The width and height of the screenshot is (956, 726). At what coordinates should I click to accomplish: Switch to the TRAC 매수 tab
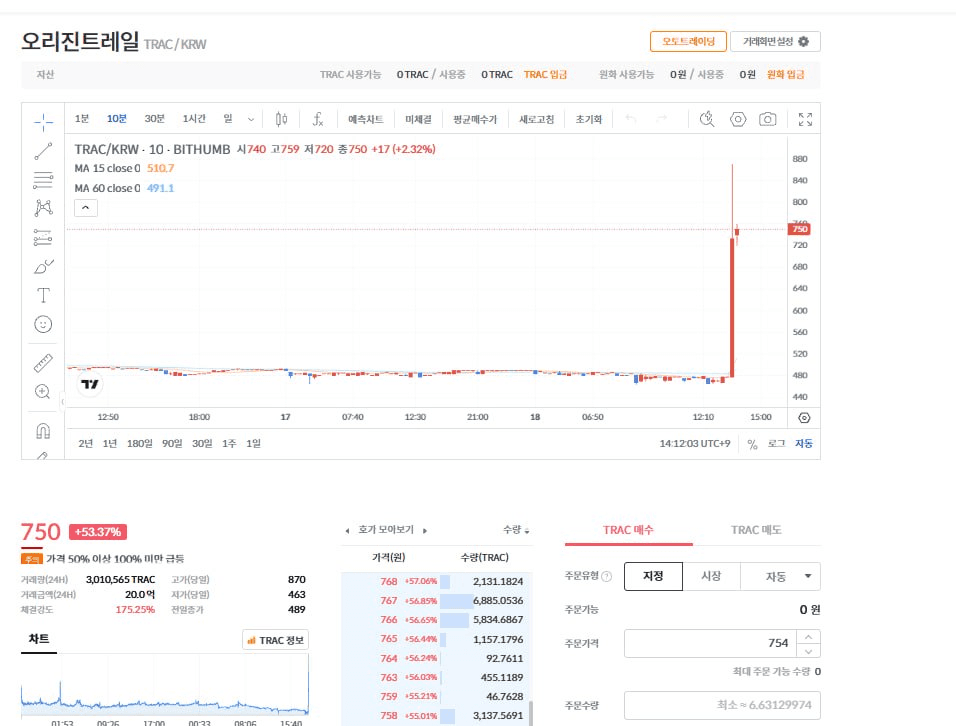pyautogui.click(x=628, y=530)
